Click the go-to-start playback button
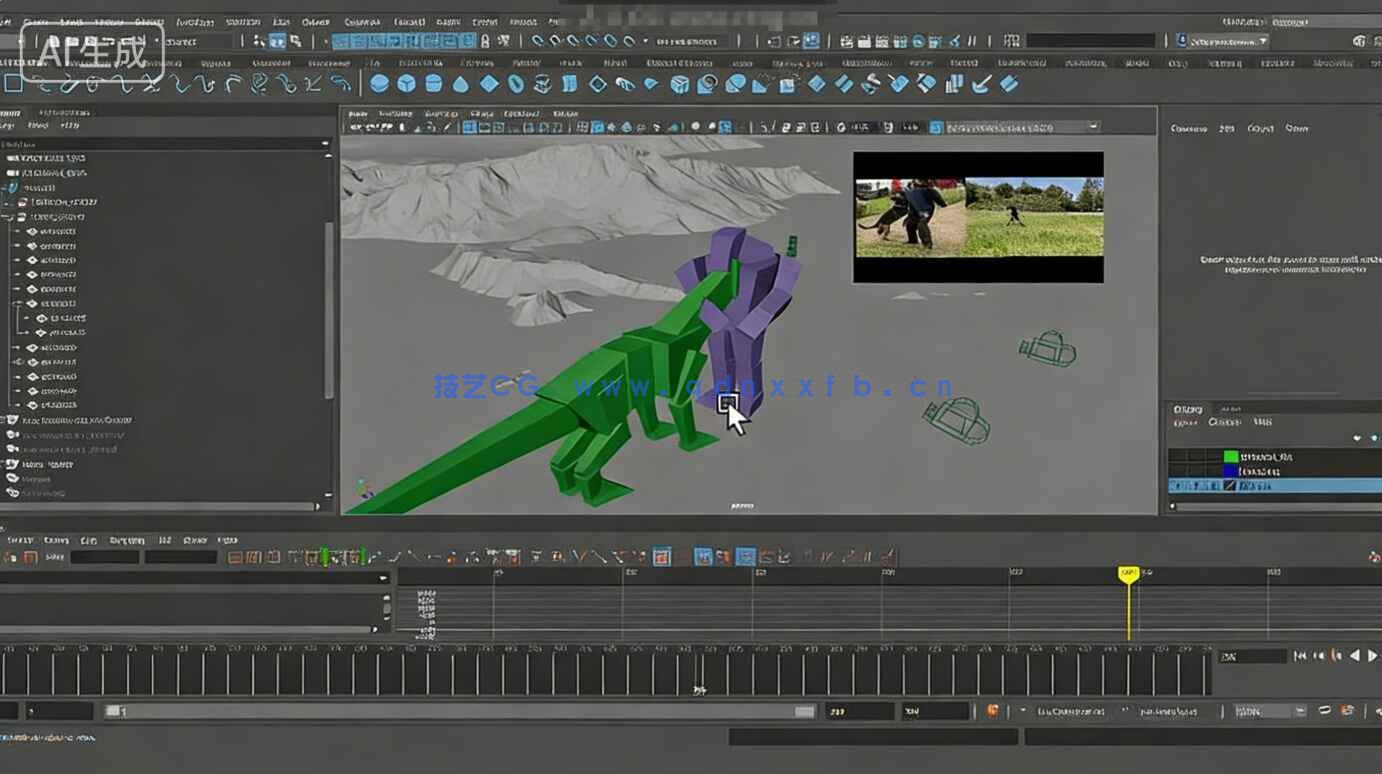 (1300, 656)
